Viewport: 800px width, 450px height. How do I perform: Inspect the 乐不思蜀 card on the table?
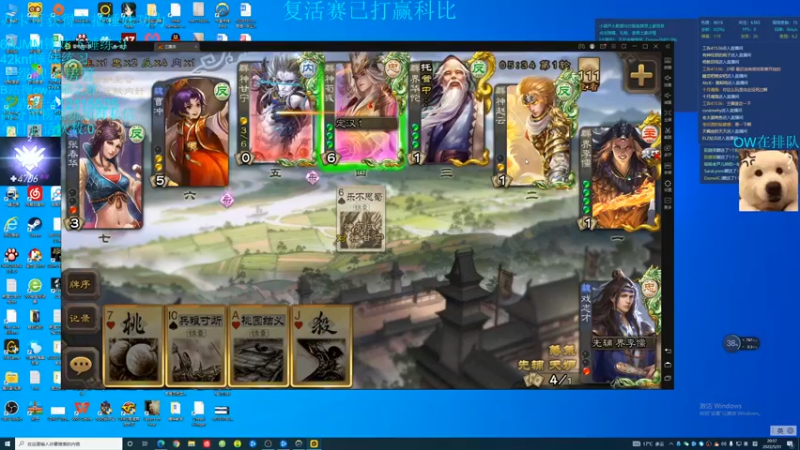(360, 219)
